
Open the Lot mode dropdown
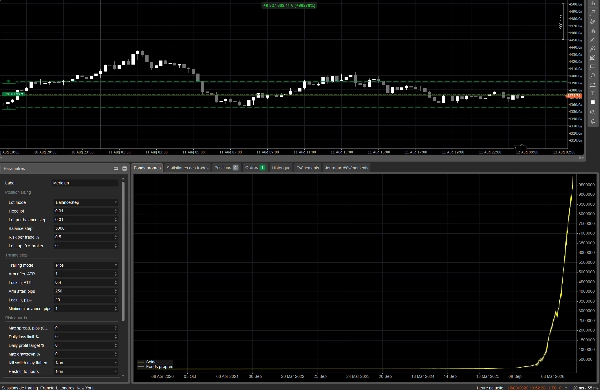pyautogui.click(x=86, y=202)
